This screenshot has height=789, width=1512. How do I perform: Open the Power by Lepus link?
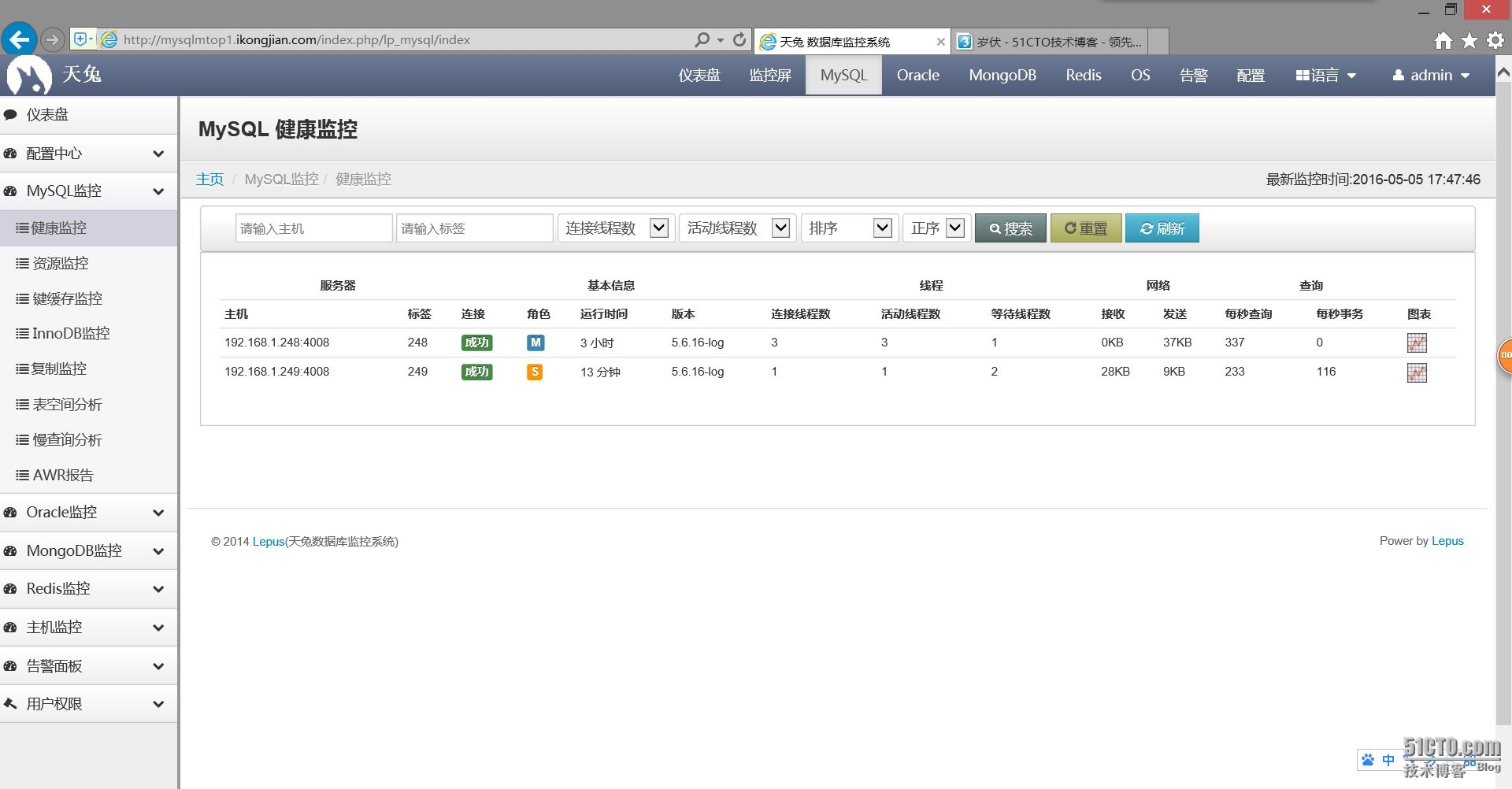pos(1447,541)
